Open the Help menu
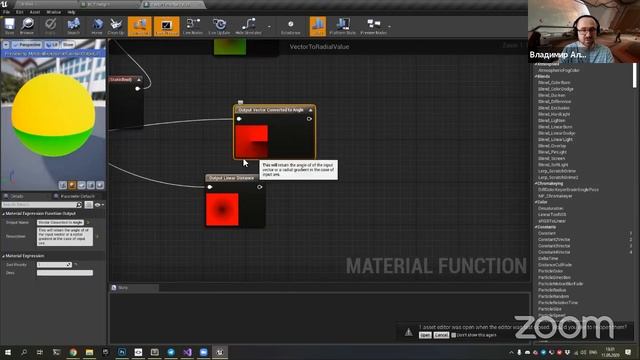640x360 pixels. tap(71, 12)
